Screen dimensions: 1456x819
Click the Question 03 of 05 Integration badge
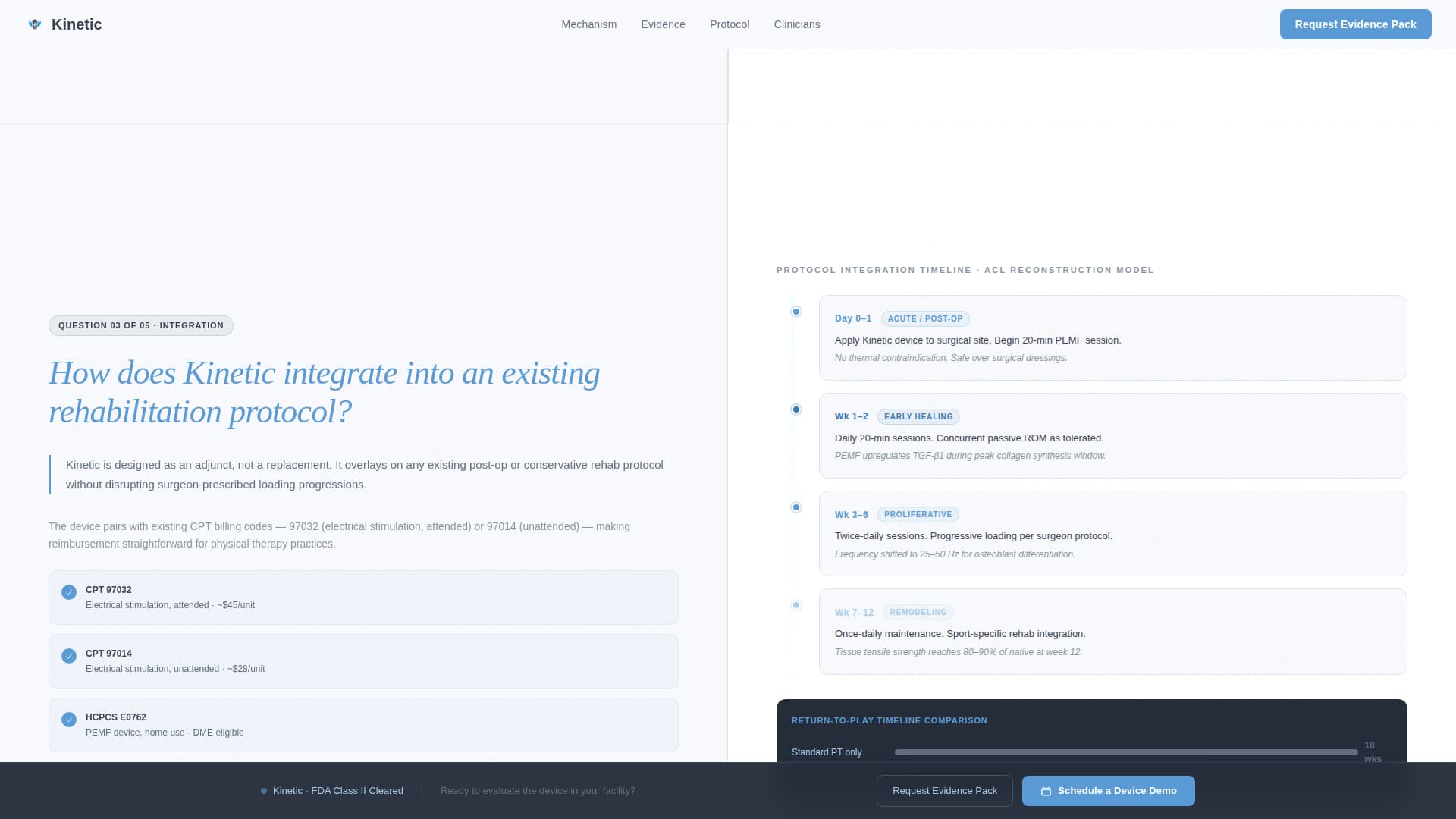point(141,325)
